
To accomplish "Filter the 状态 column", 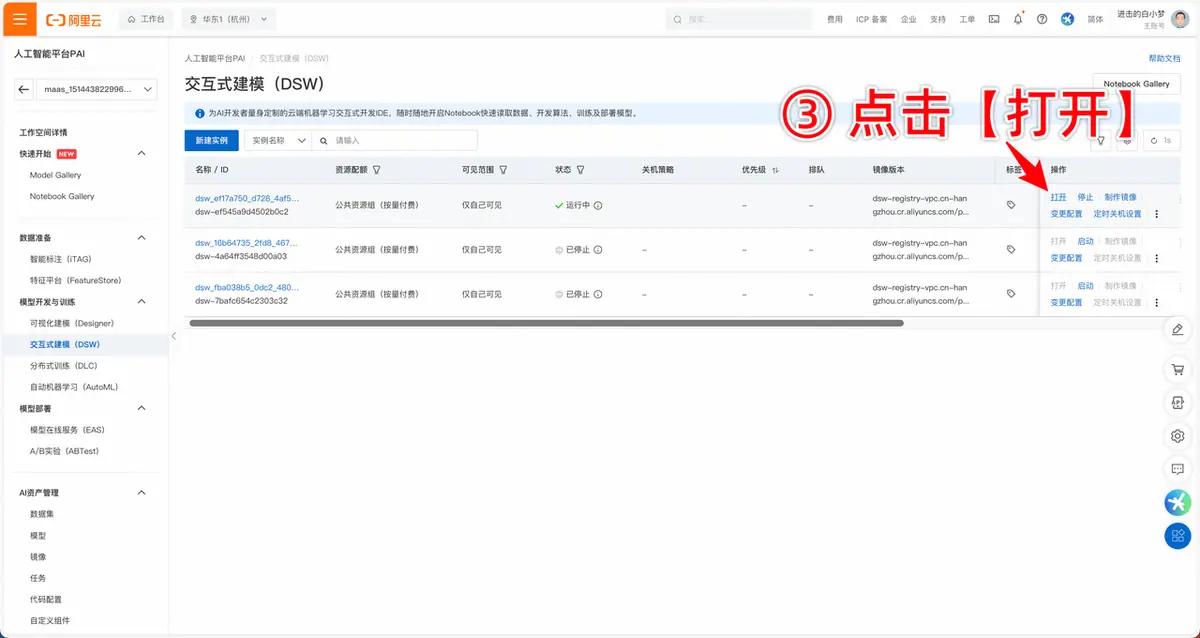I will (580, 170).
